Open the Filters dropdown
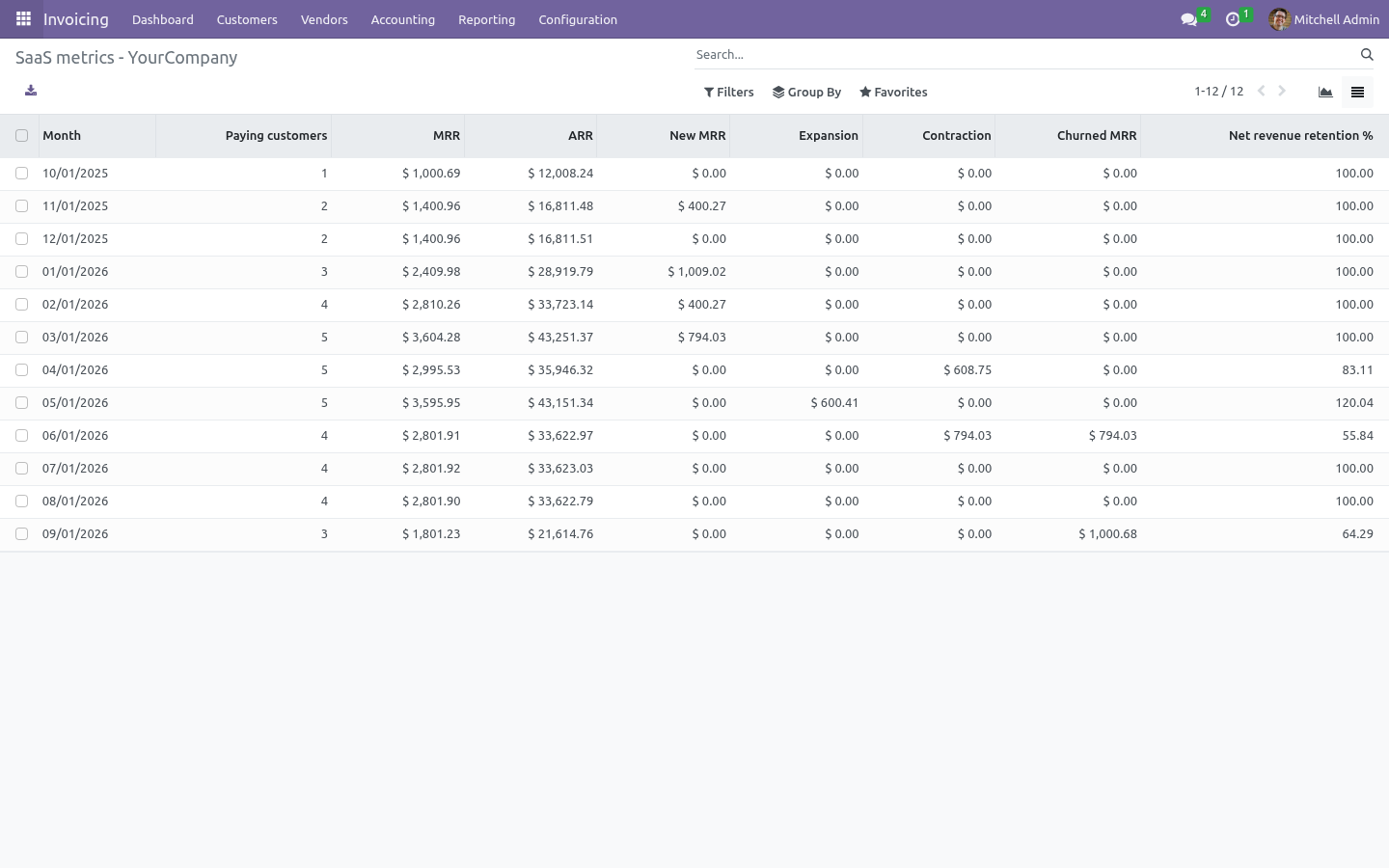 coord(729,93)
